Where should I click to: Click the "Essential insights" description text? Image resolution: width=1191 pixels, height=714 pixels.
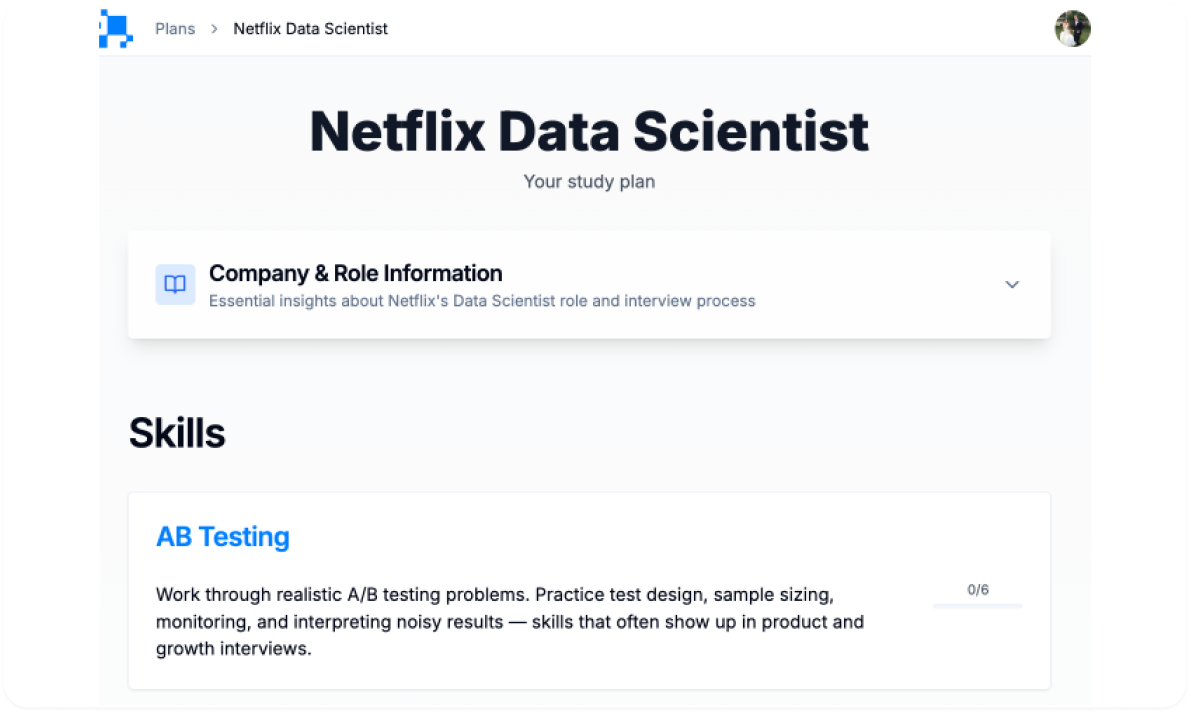[481, 301]
